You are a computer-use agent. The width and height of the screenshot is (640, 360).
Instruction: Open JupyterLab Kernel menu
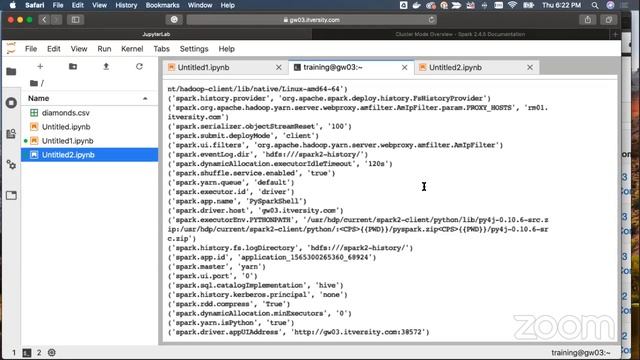coord(132,49)
